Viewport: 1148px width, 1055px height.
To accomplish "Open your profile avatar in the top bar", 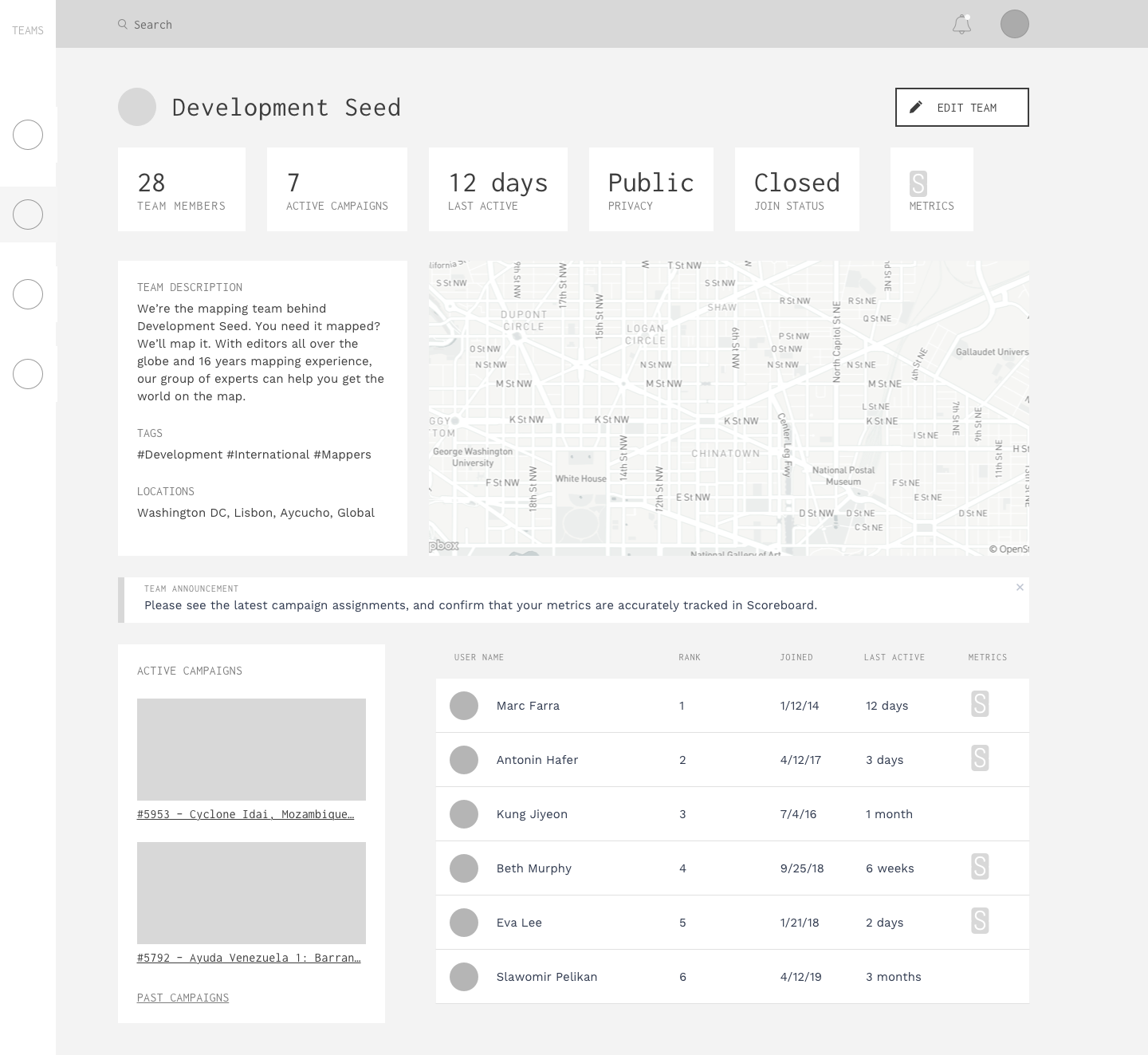I will point(1015,24).
